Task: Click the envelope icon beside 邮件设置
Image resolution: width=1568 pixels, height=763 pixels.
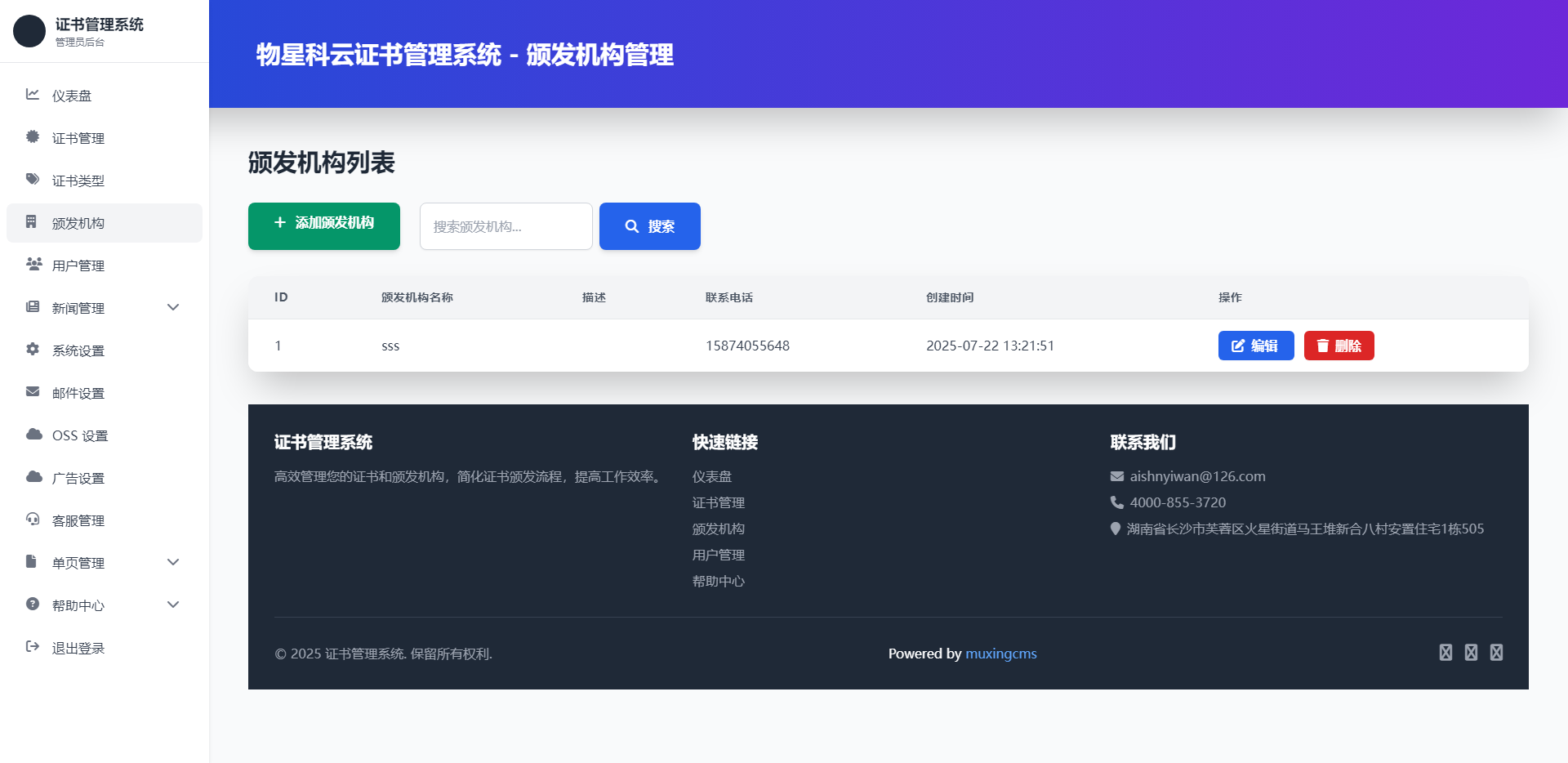Action: 33,391
